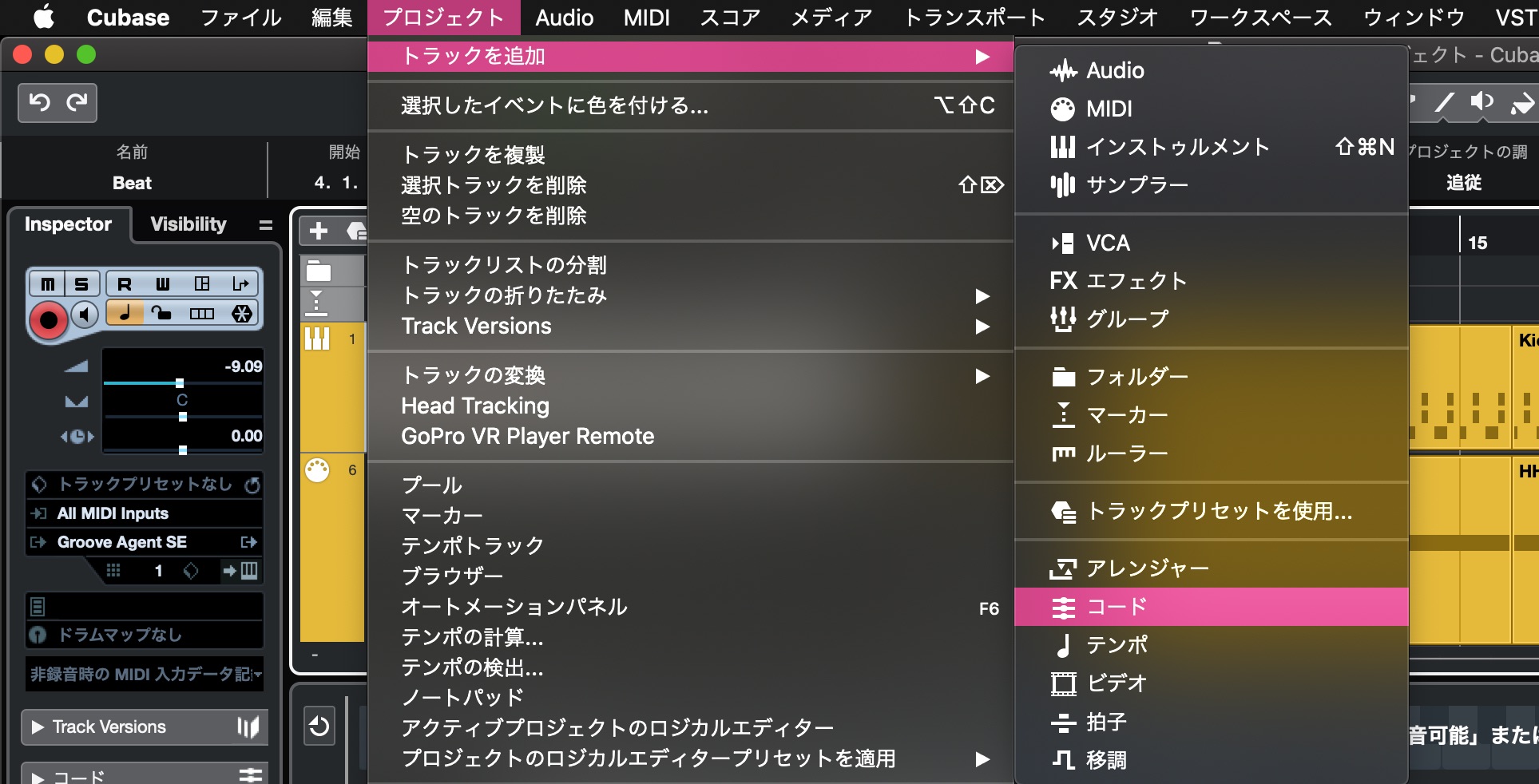Open the Groove Agent SE edit instrument icon
1539x784 pixels.
pyautogui.click(x=248, y=542)
